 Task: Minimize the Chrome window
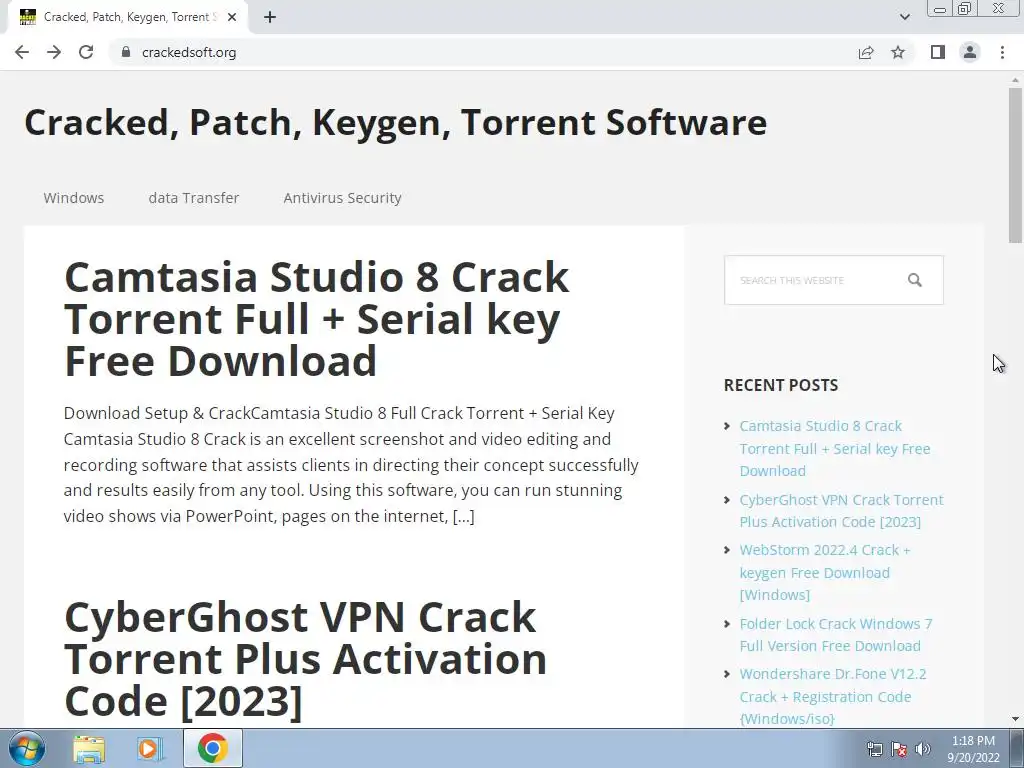(940, 8)
